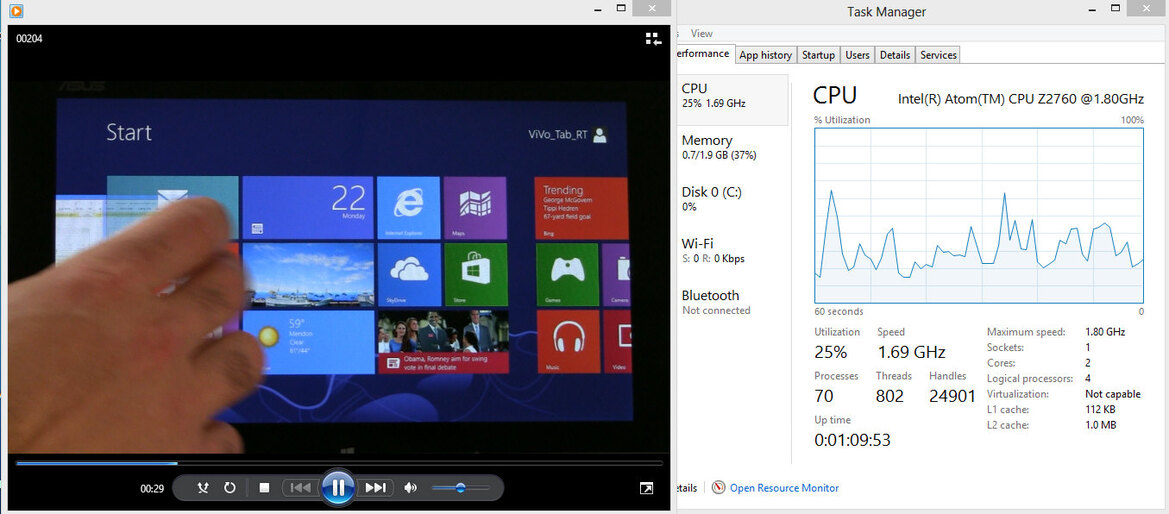Open the Startup tab
The width and height of the screenshot is (1169, 514).
(818, 55)
